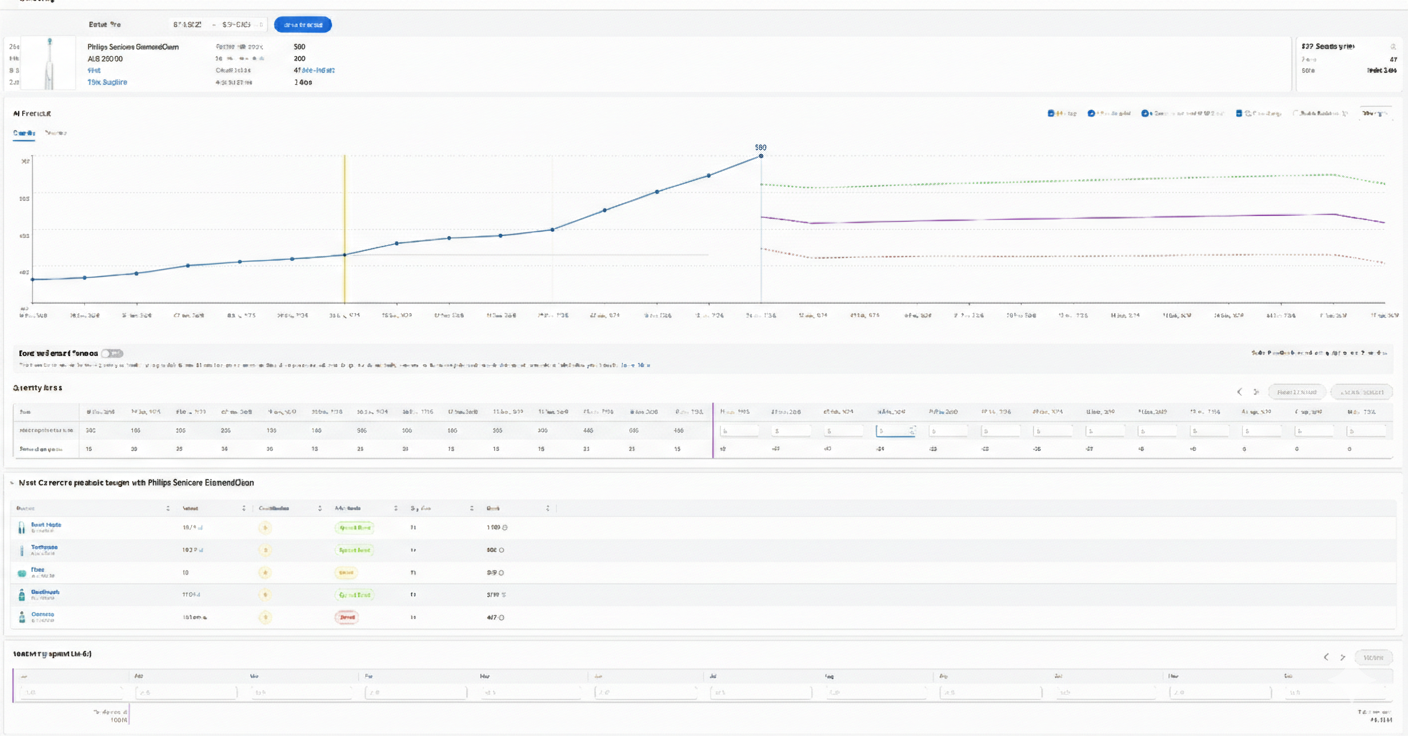The width and height of the screenshot is (1408, 736).
Task: Enable the Rule Builder checkbox above the chart
Action: coord(1293,112)
